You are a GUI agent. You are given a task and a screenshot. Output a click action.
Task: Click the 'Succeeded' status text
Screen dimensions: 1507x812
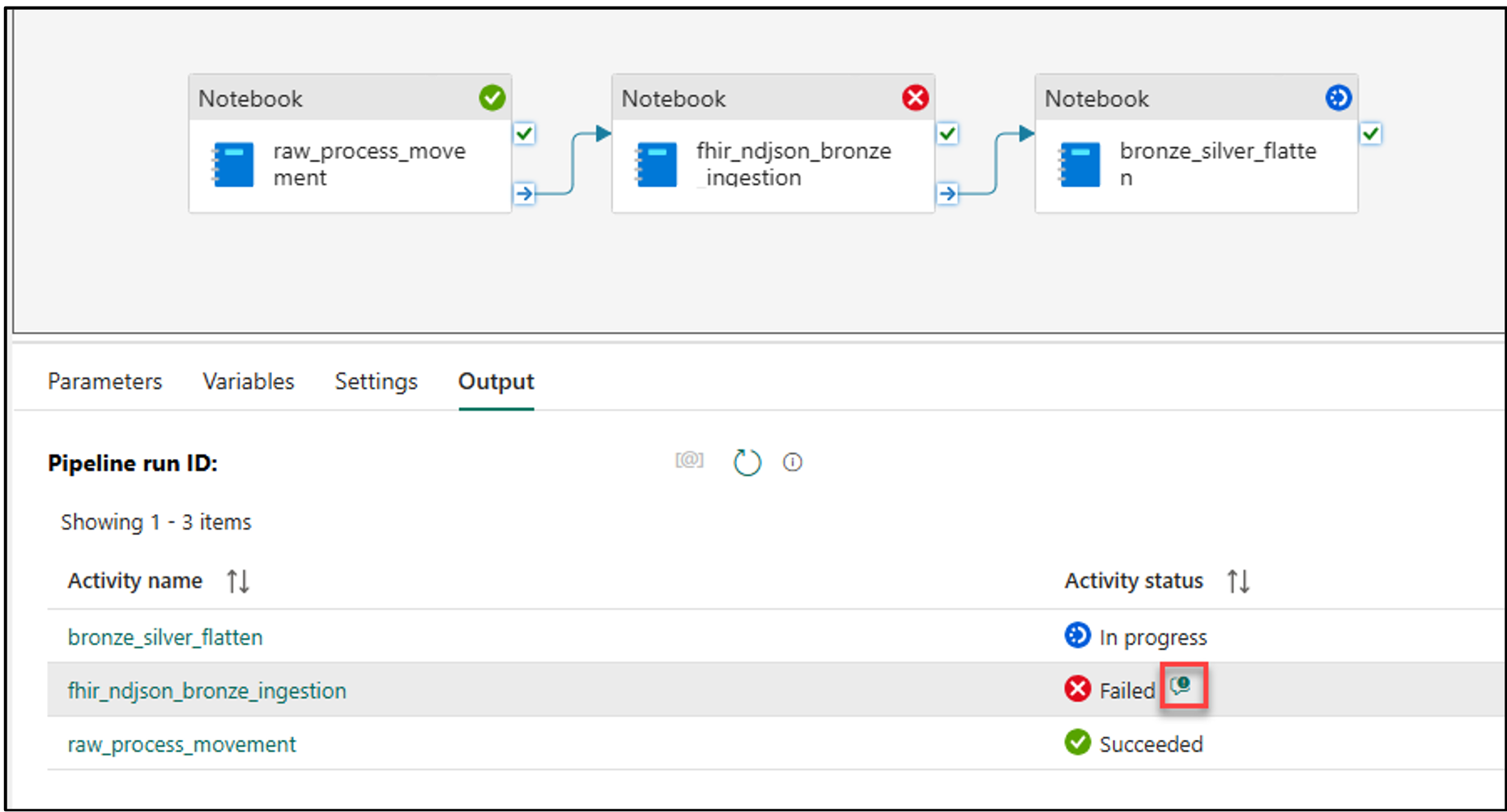(1151, 744)
